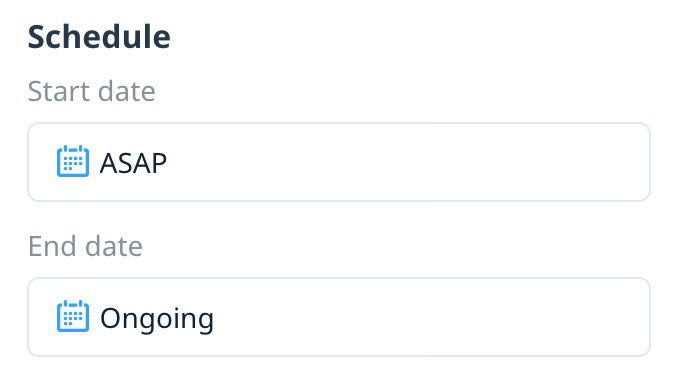The height and width of the screenshot is (382, 674).
Task: Change the start date from ASAP
Action: tap(339, 162)
